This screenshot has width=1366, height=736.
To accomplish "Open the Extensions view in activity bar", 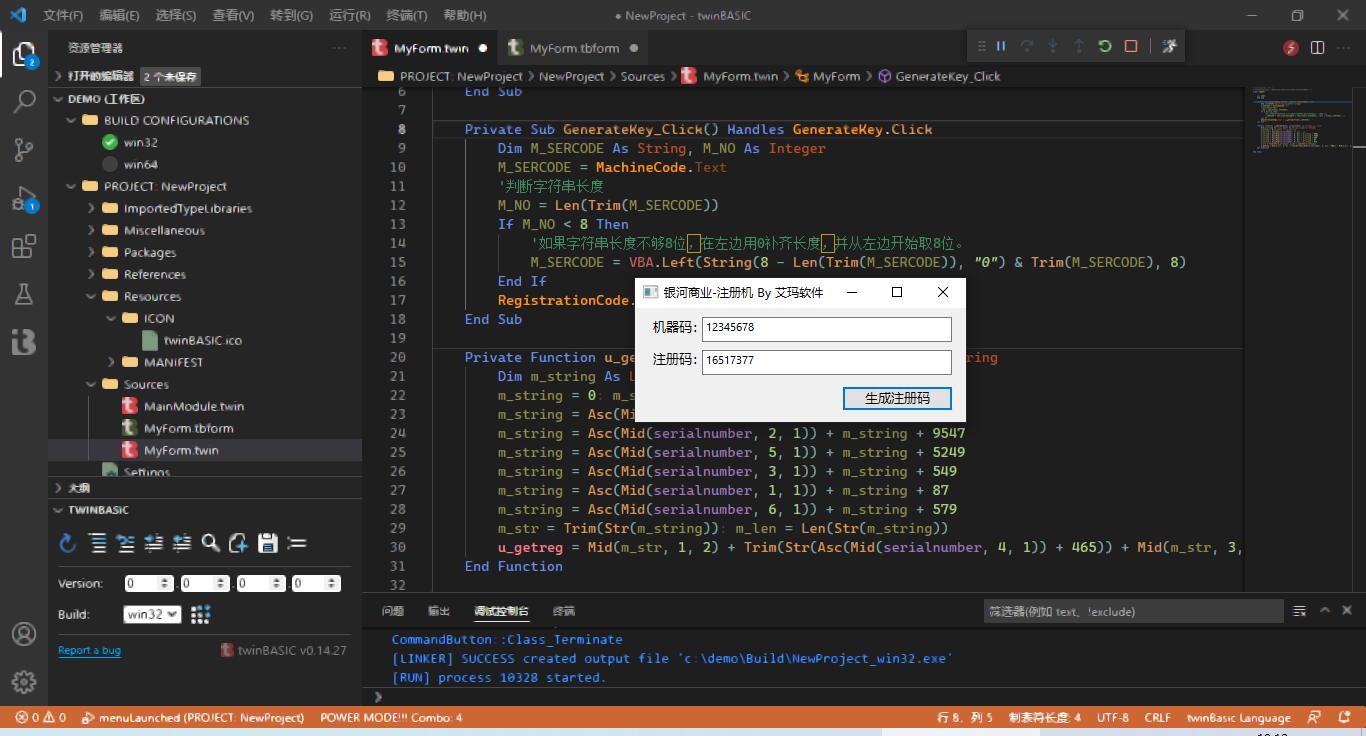I will point(24,247).
